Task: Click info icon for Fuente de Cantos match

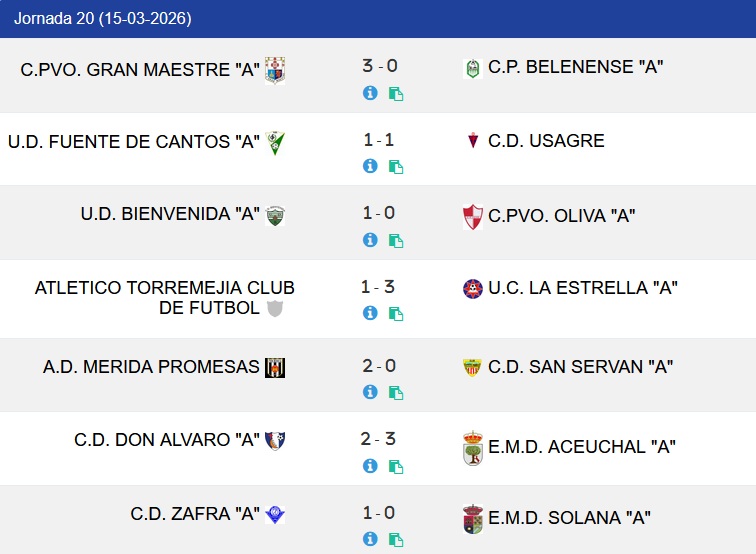Action: [370, 166]
